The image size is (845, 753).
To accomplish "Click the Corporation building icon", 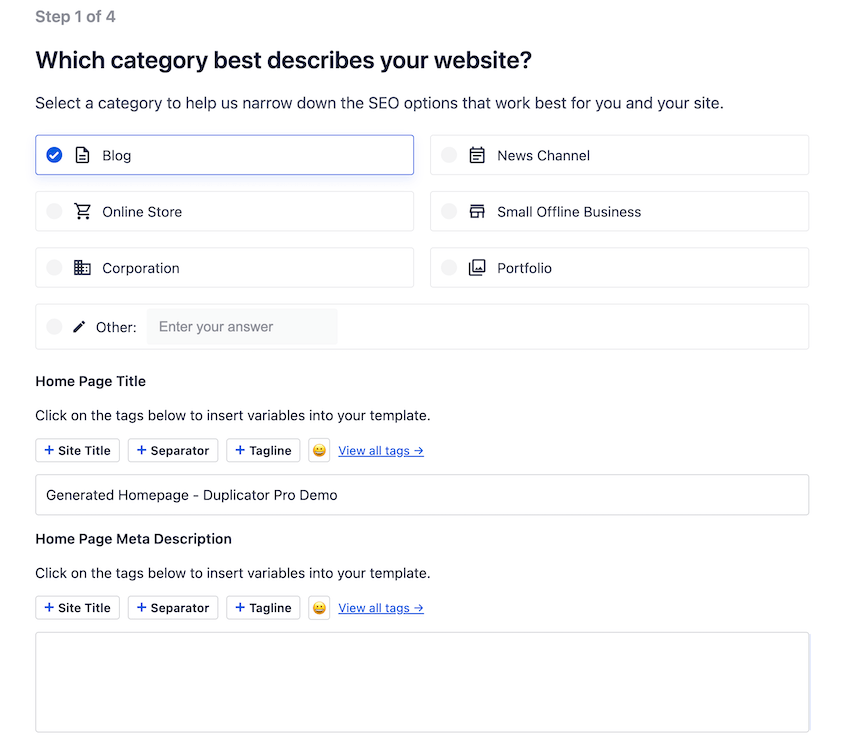I will (x=83, y=268).
